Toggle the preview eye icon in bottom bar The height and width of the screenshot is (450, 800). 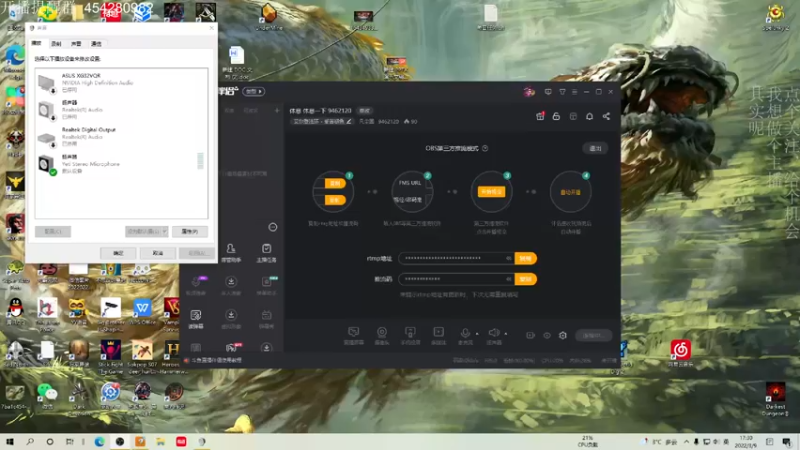tap(546, 335)
